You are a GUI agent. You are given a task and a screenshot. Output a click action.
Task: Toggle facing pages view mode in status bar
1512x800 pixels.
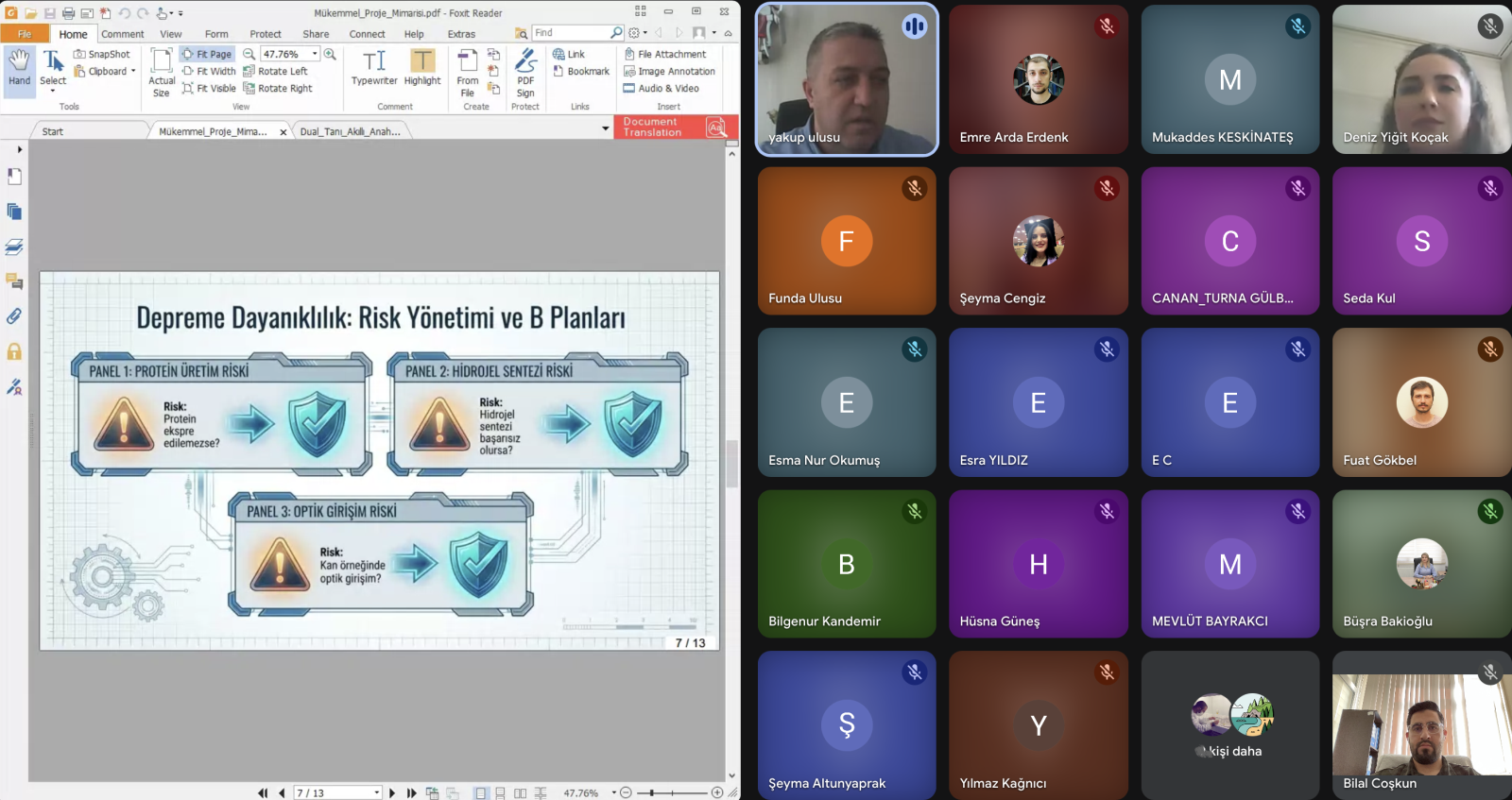(x=520, y=792)
